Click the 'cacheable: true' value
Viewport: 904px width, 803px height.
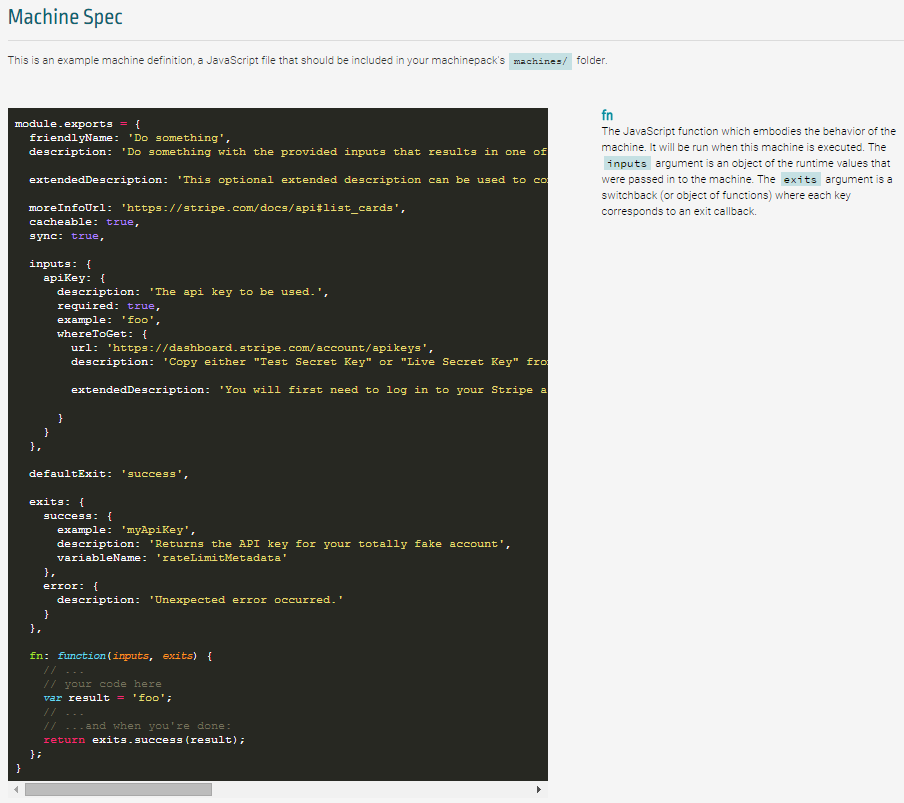(x=120, y=222)
